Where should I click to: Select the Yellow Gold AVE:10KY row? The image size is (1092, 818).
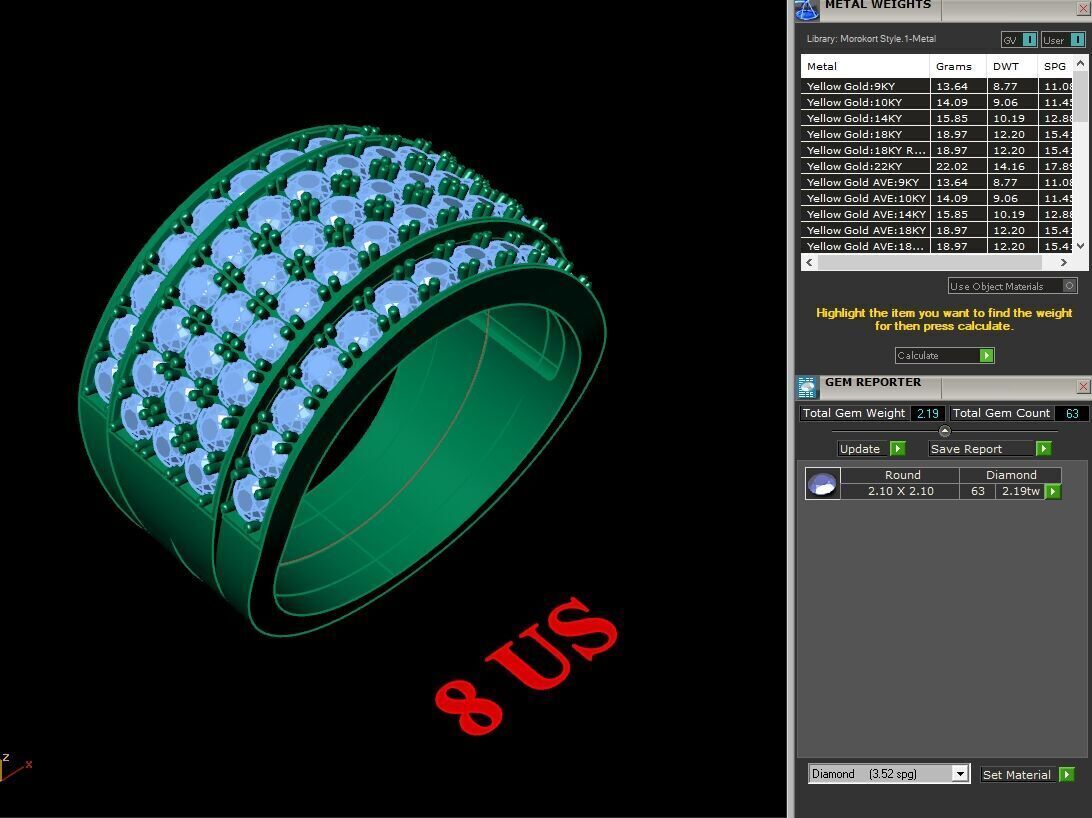pyautogui.click(x=937, y=198)
